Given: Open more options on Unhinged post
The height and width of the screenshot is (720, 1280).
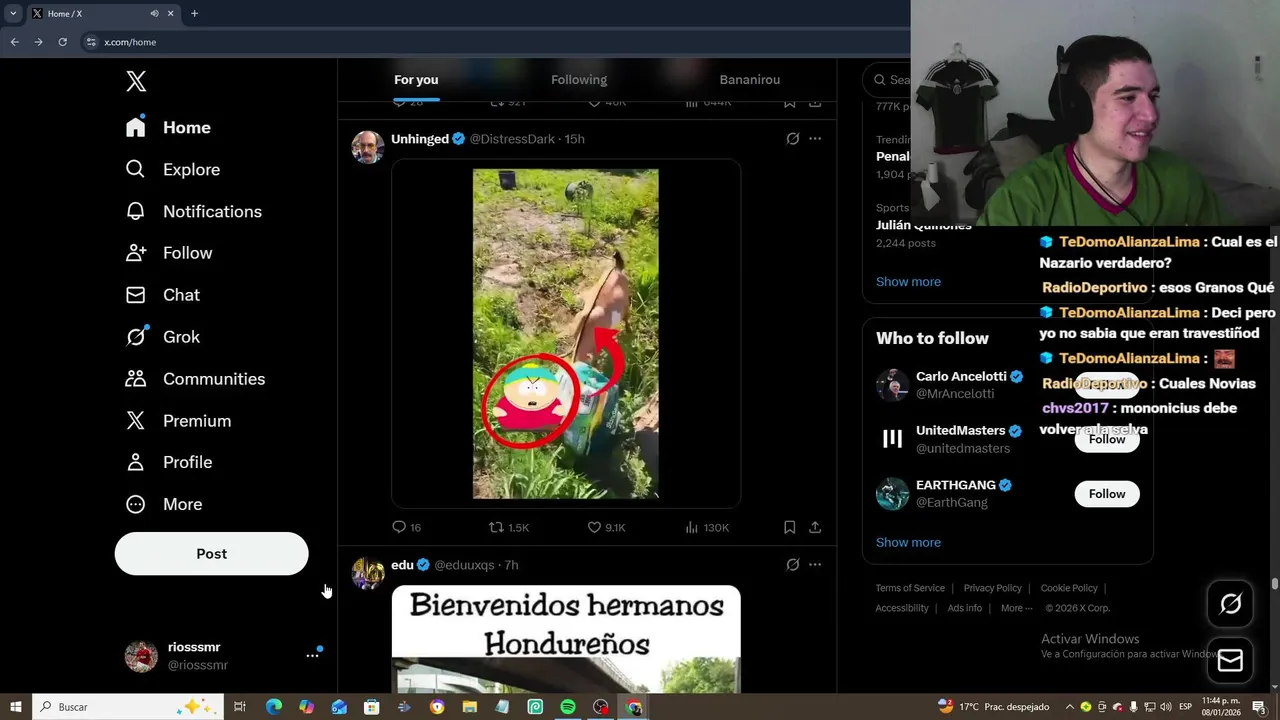Looking at the screenshot, I should (x=815, y=139).
